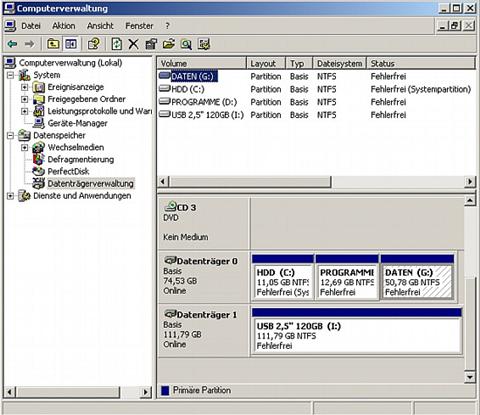The width and height of the screenshot is (480, 415).
Task: Restore the inner MMC child window
Action: (455, 26)
